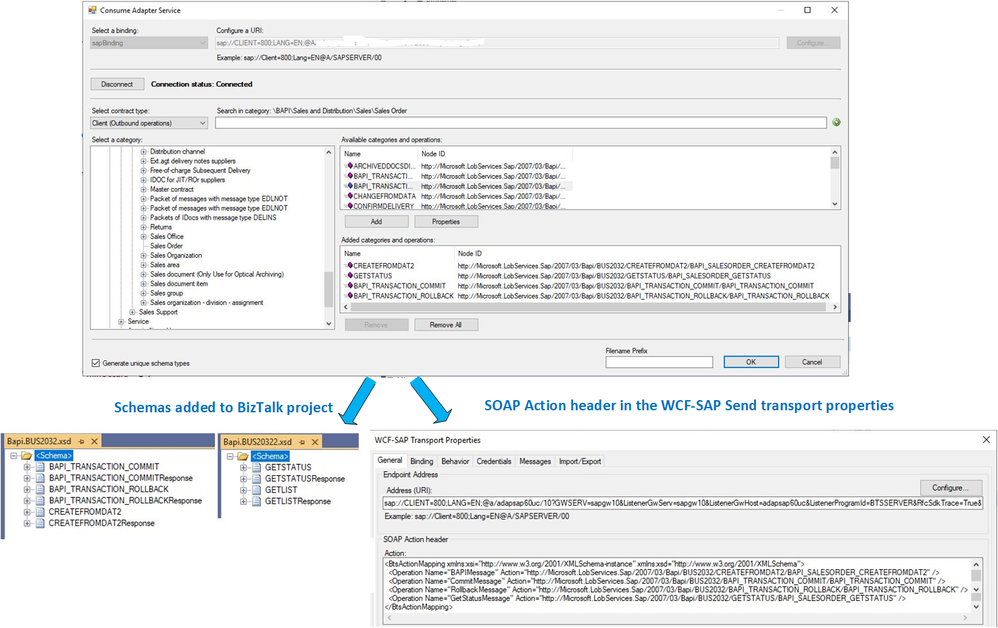Click the CREATEFROMDAT2Response schema node icon
Screen dimensions: 998x628
pos(40,523)
